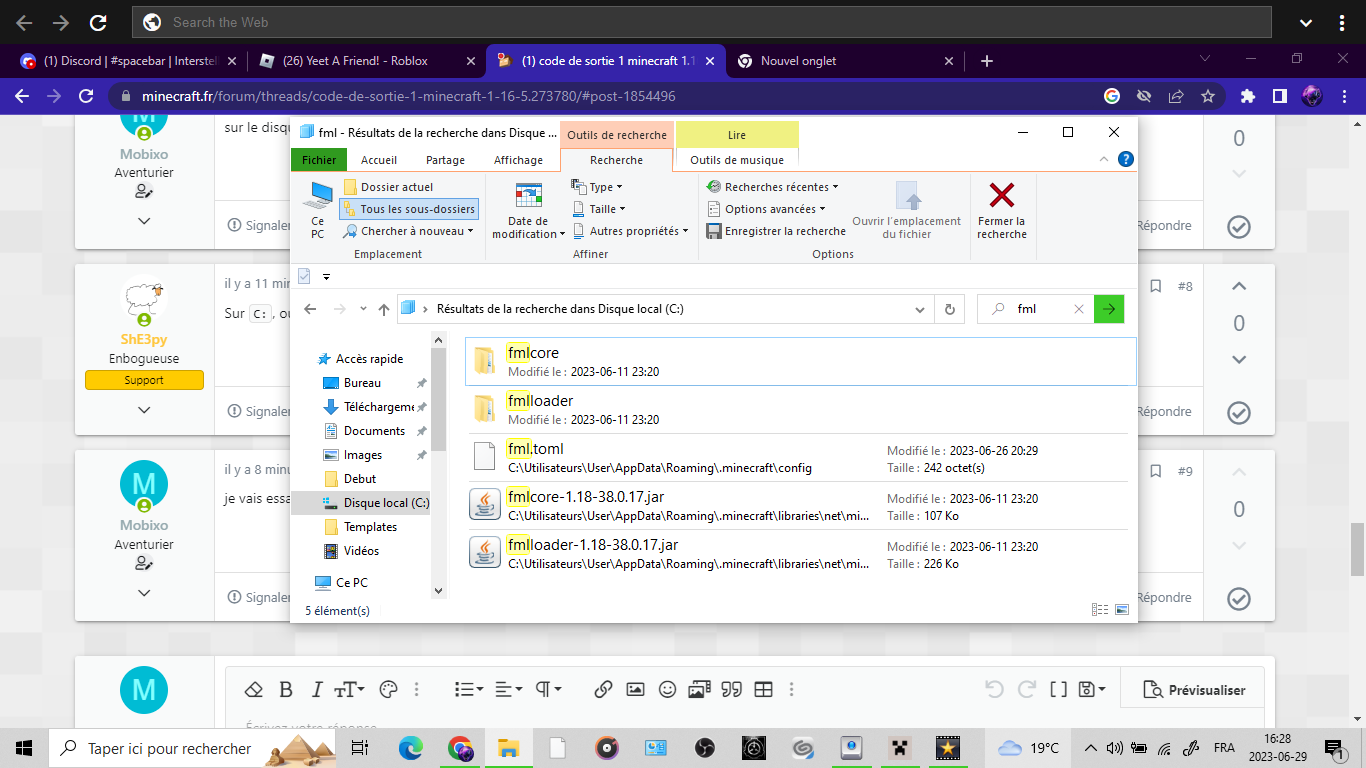Open the Type filter dropdown
Screen dimensions: 1366x768
(597, 187)
